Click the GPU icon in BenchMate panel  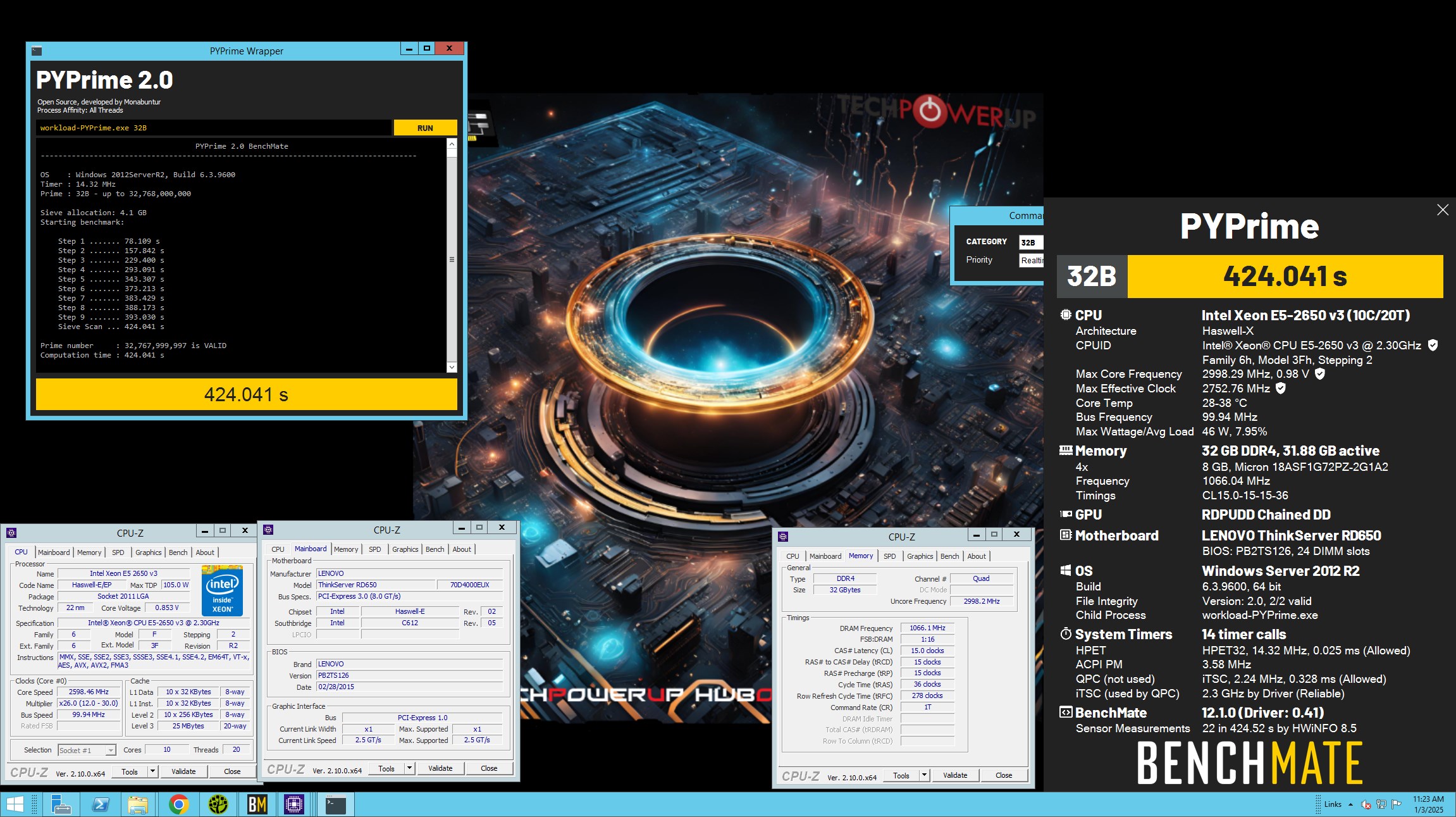coord(1066,514)
